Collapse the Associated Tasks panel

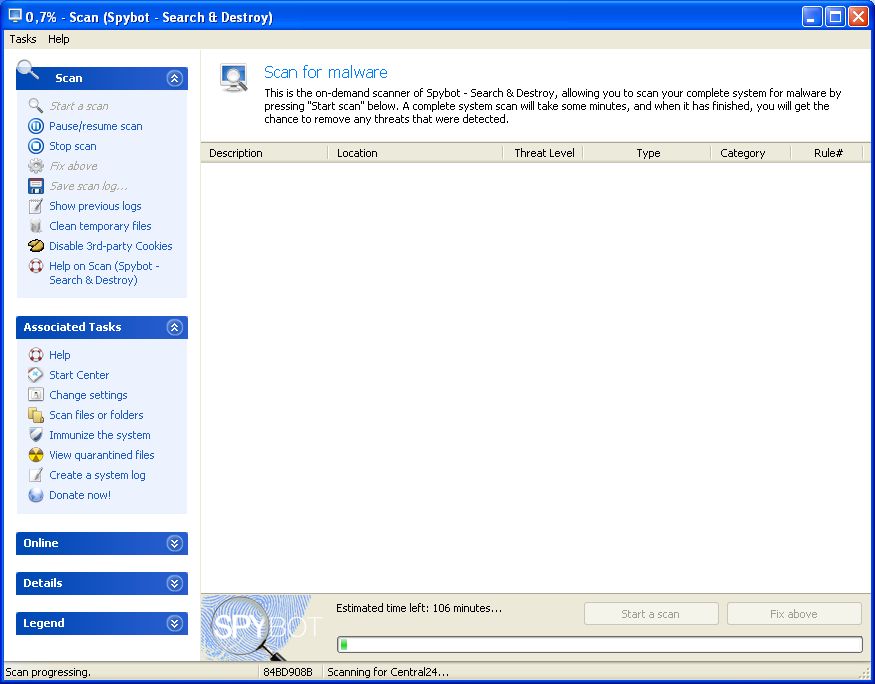click(x=175, y=327)
